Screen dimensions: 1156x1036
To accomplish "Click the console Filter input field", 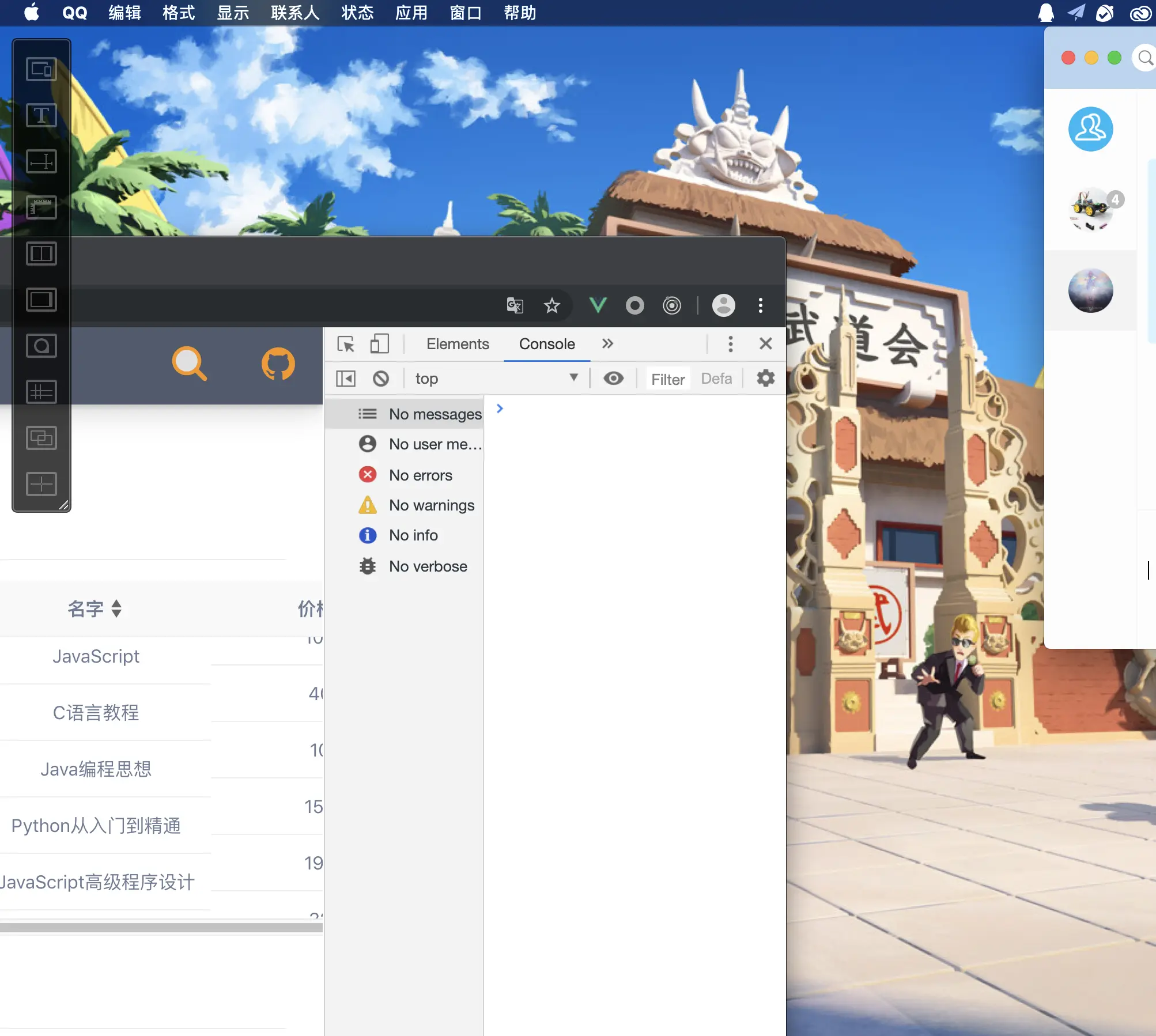I will pos(668,379).
